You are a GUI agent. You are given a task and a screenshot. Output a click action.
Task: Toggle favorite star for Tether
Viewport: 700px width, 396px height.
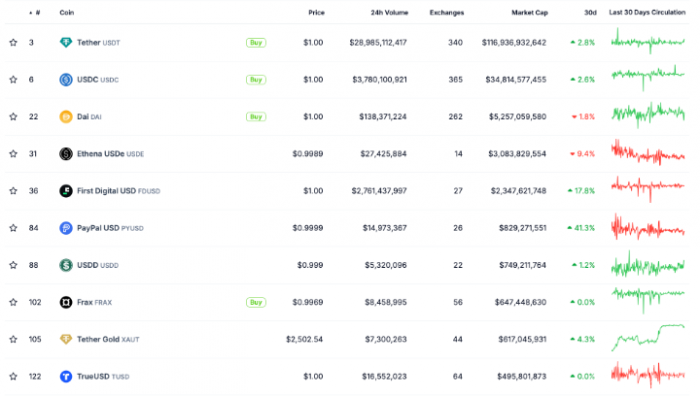point(13,42)
